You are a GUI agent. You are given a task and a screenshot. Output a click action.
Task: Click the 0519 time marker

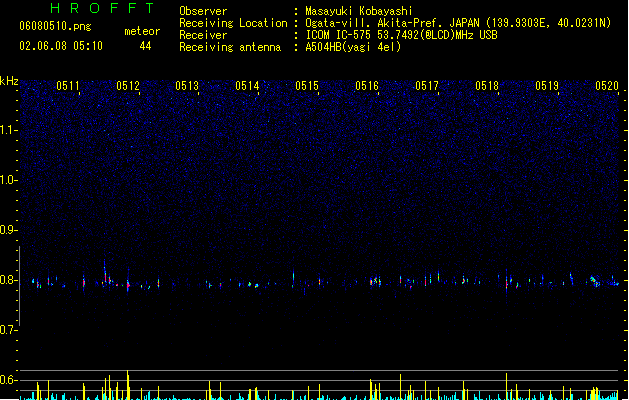(x=547, y=86)
